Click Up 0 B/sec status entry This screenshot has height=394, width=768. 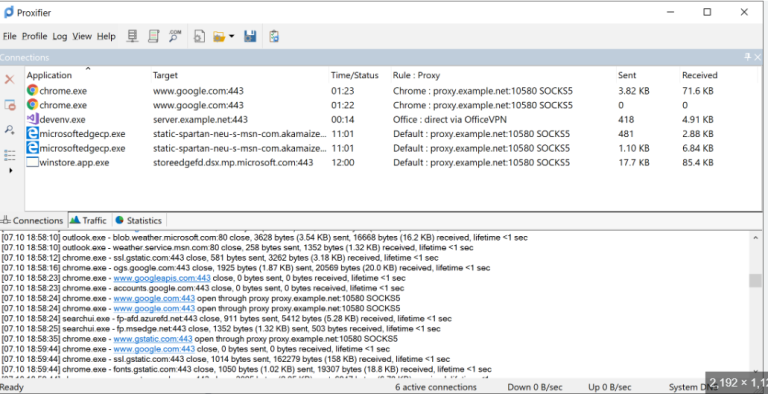coord(610,387)
